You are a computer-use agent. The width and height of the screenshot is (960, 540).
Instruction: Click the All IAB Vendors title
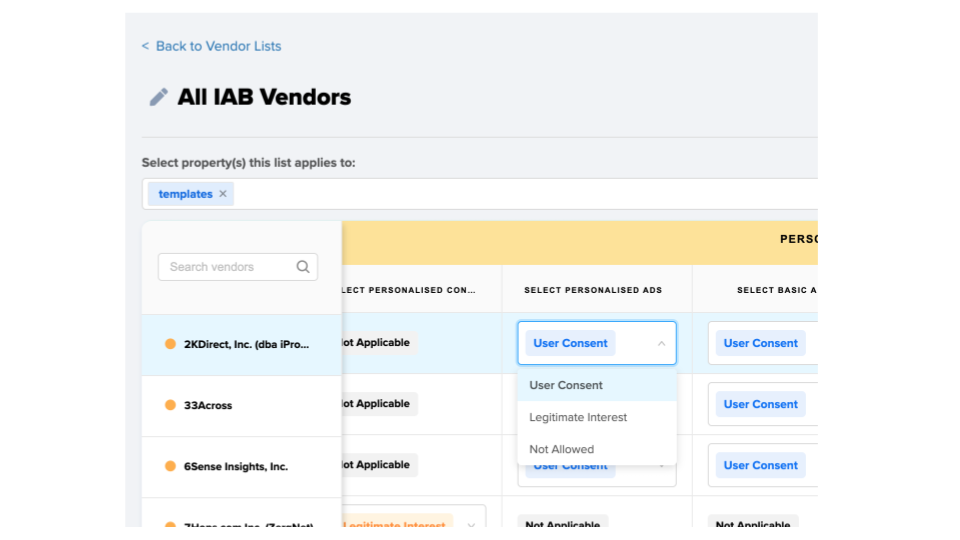point(264,97)
